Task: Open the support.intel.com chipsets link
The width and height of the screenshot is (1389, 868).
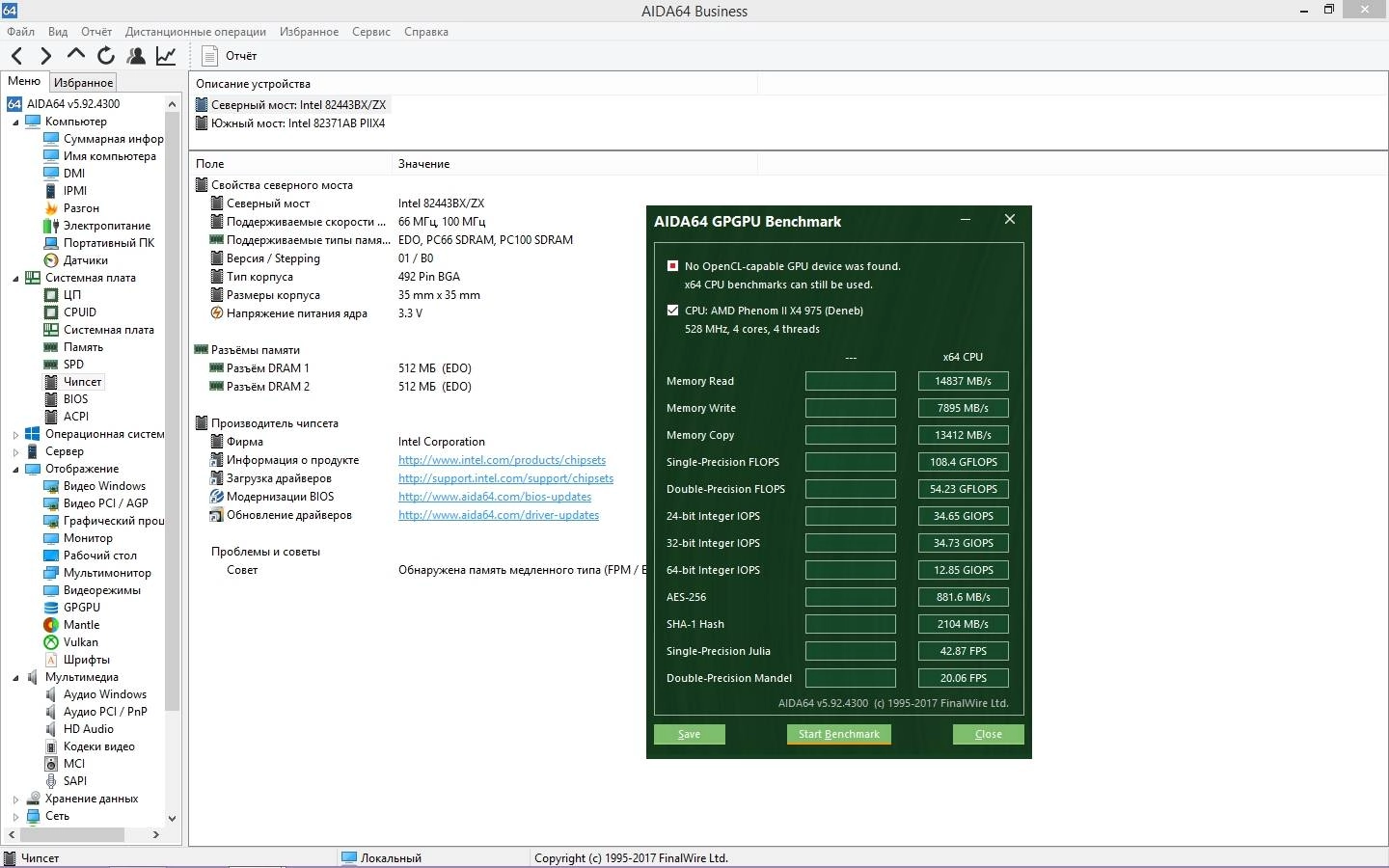Action: click(x=505, y=478)
